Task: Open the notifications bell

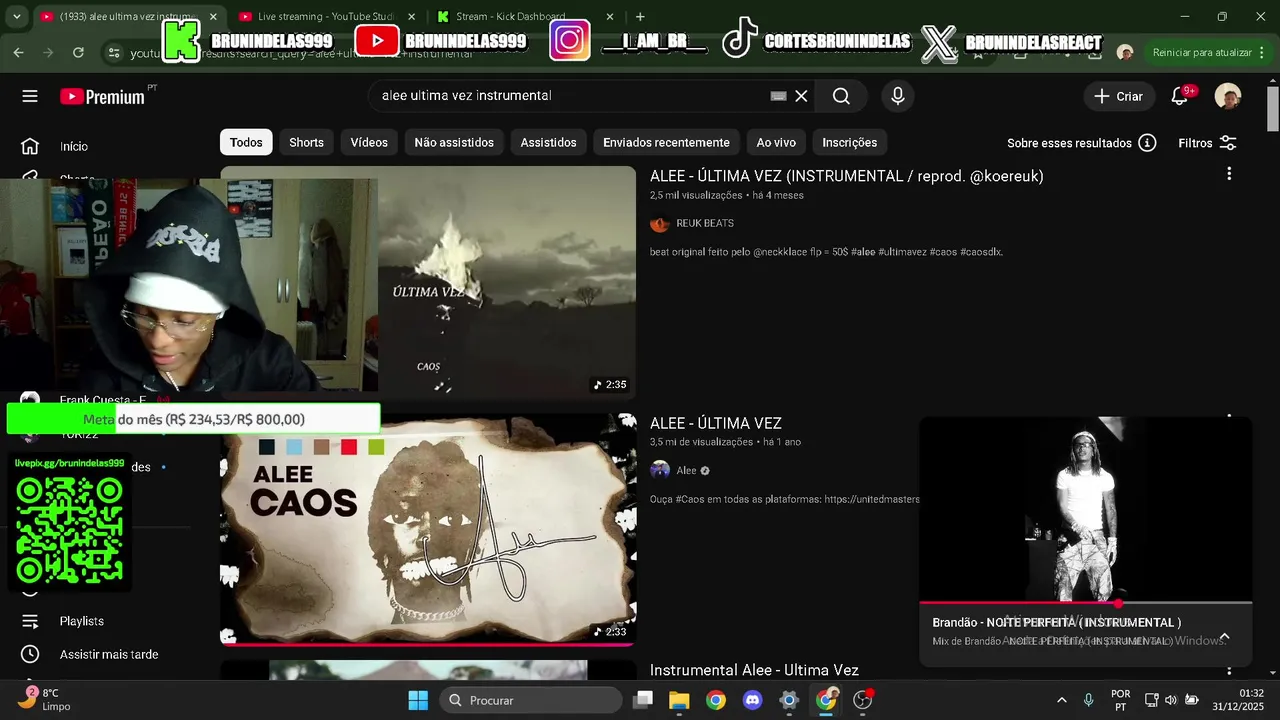Action: (x=1180, y=96)
